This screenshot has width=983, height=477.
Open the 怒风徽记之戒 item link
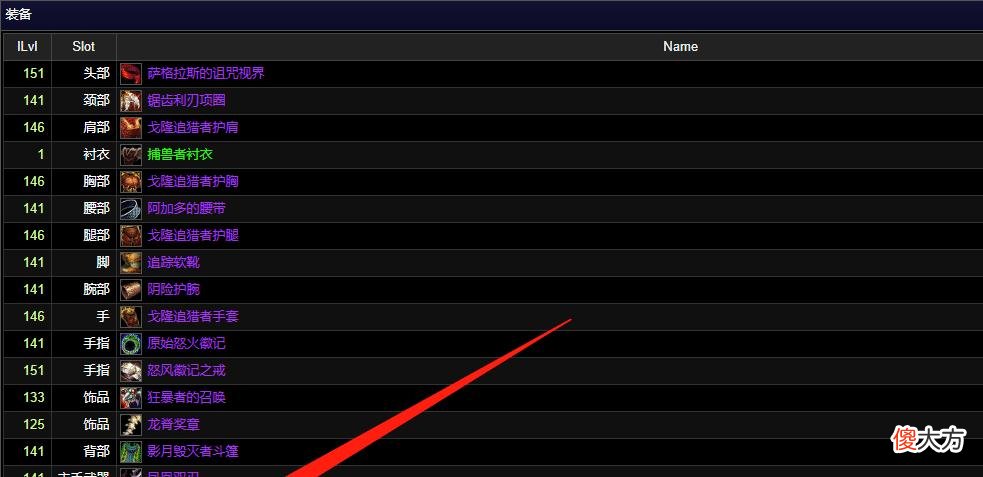pyautogui.click(x=186, y=370)
